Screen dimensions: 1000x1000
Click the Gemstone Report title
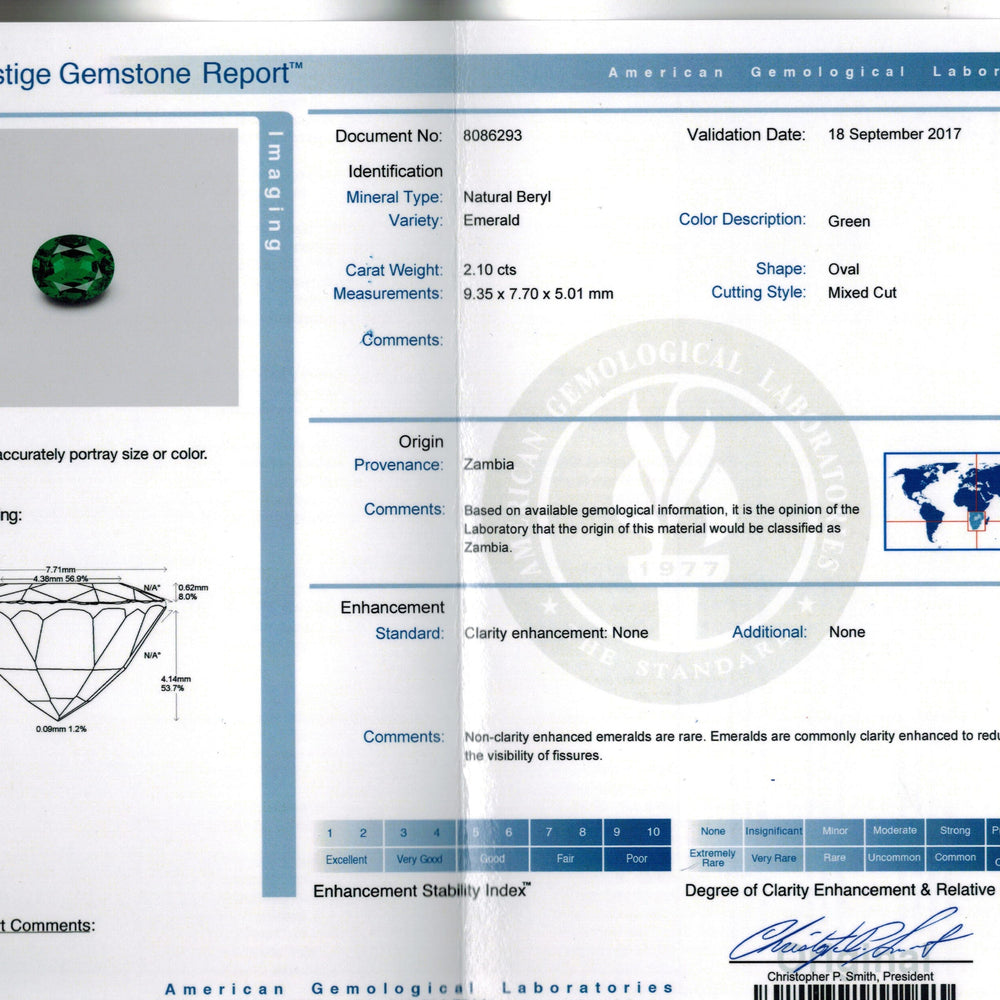151,74
